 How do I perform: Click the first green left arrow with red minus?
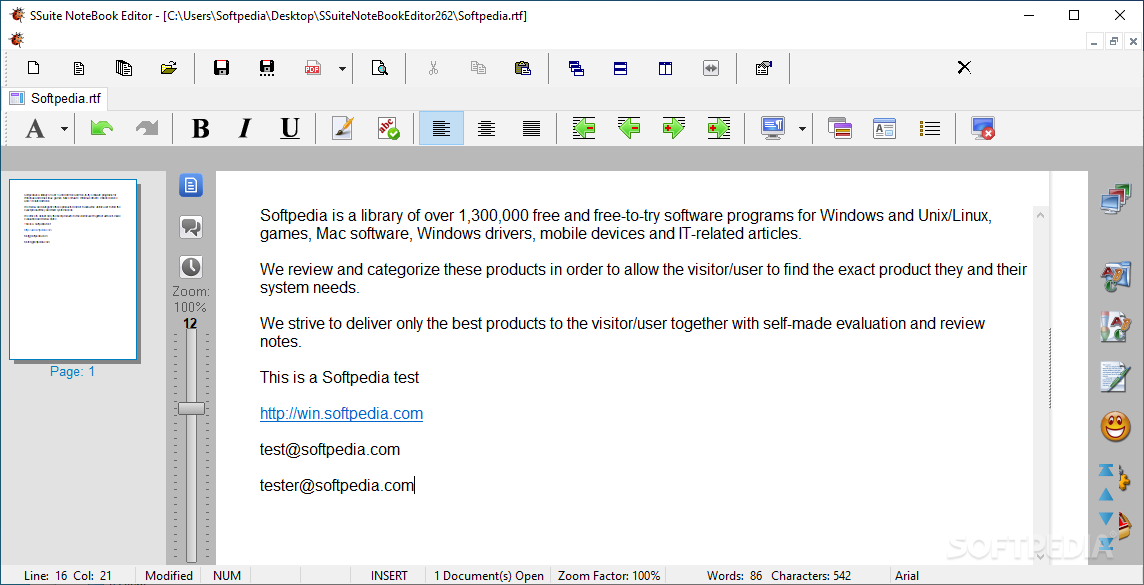[584, 128]
